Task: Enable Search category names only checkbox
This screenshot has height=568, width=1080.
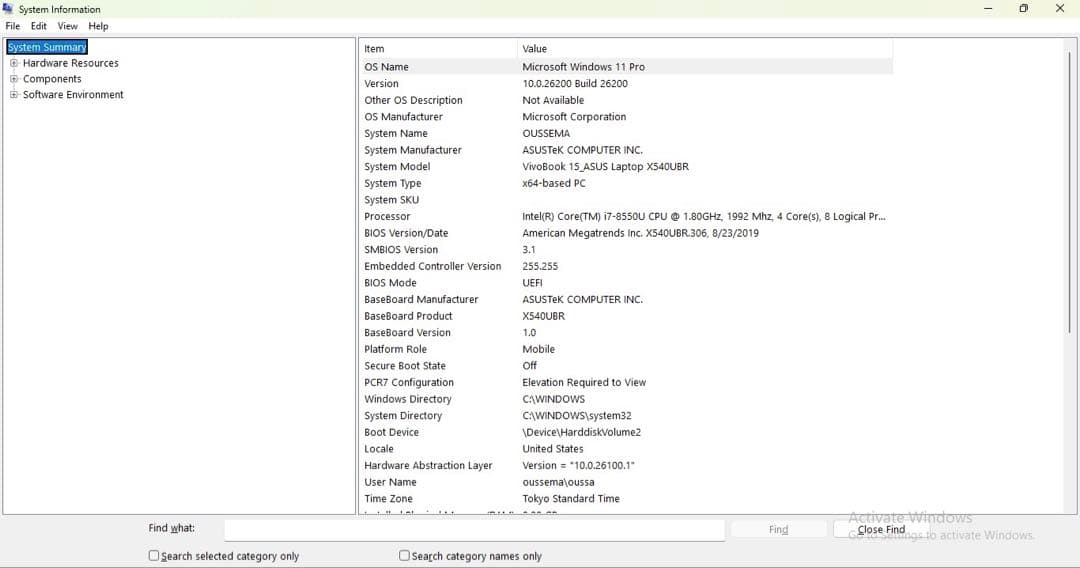Action: click(x=404, y=555)
